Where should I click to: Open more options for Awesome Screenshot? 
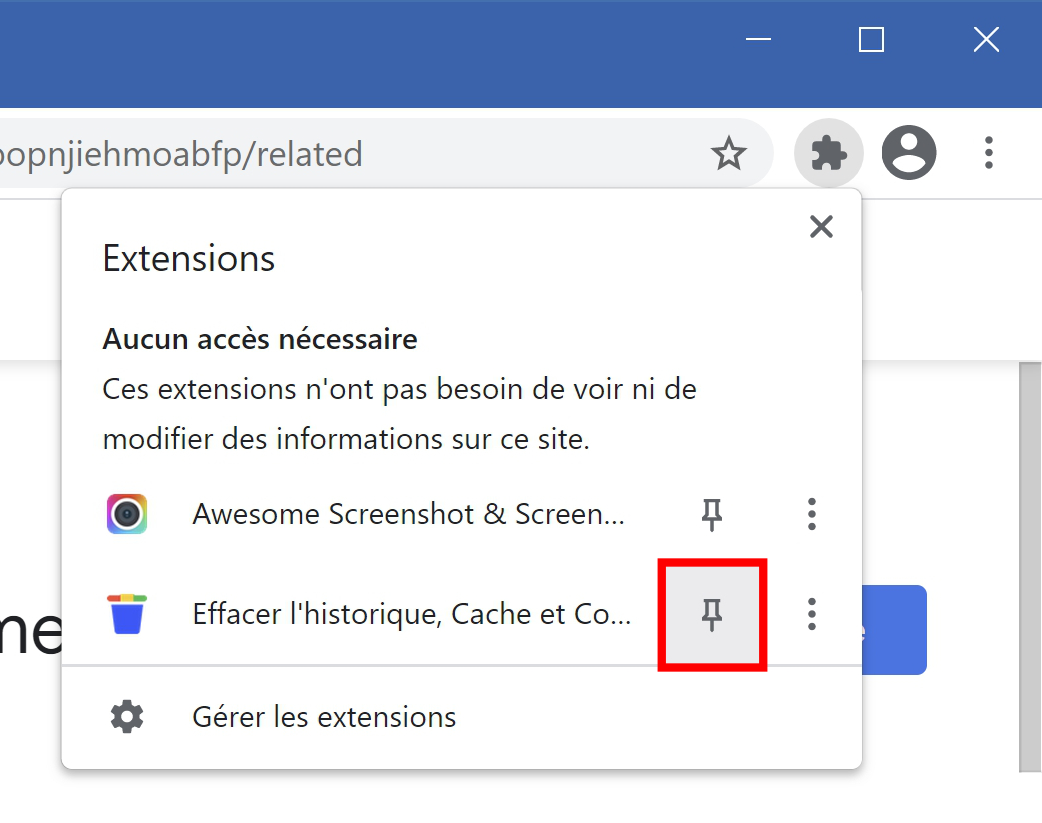[811, 514]
